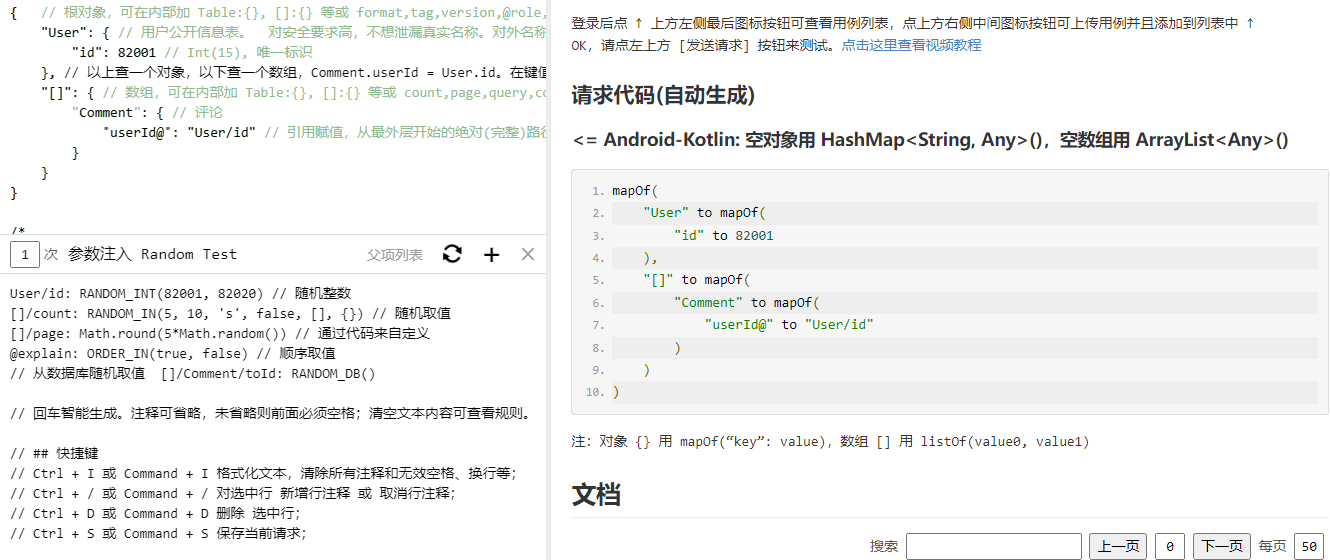Screen dimensions: 1330x560
Task: Click the 下一页 next page button
Action: [1221, 546]
